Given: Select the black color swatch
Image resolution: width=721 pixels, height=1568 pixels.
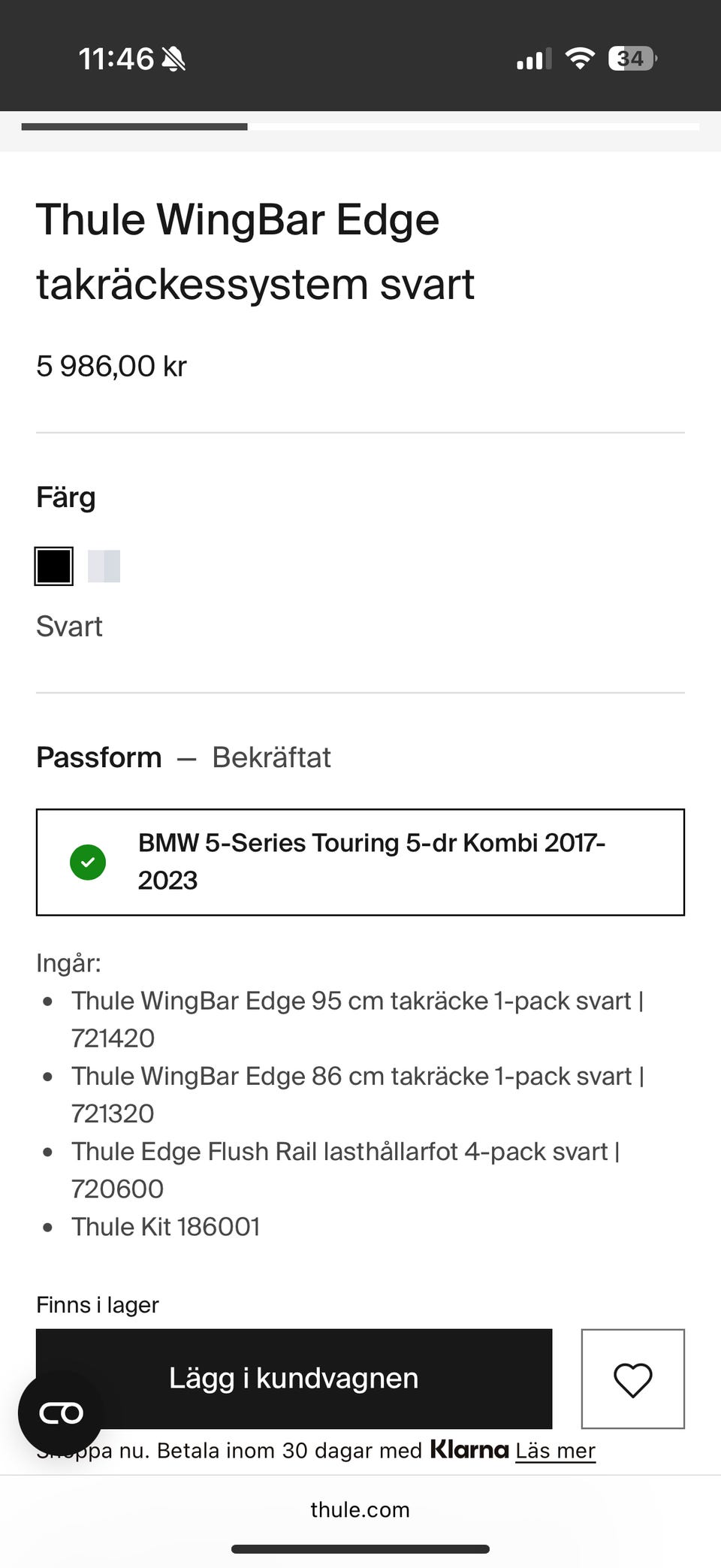Looking at the screenshot, I should click(54, 566).
